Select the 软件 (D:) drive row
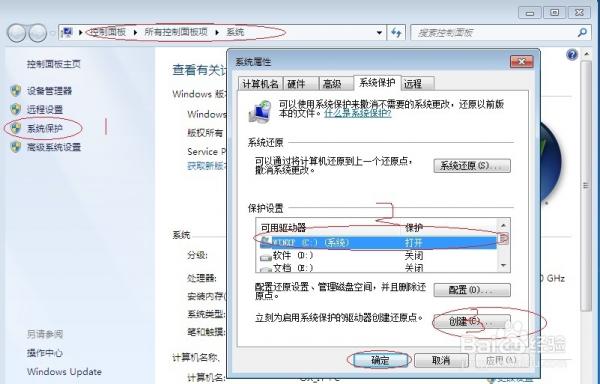Viewport: 600px width, 384px height. [378, 255]
